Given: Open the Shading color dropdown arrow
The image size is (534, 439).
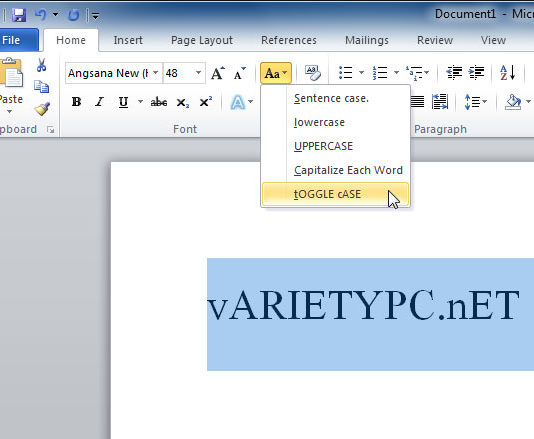Looking at the screenshot, I should (x=528, y=101).
